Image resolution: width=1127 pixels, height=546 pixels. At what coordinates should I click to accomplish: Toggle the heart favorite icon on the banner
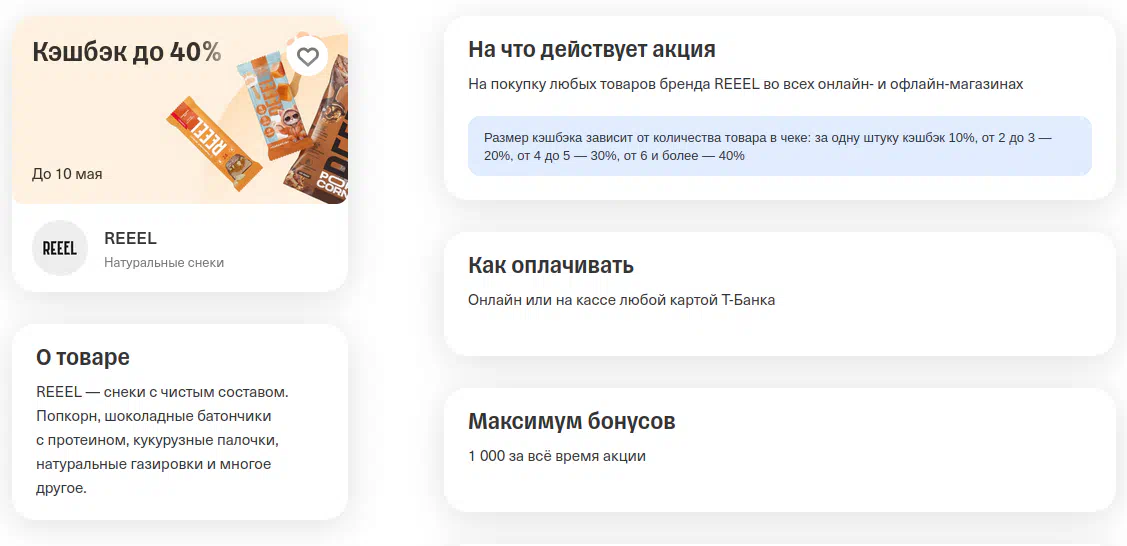point(308,57)
